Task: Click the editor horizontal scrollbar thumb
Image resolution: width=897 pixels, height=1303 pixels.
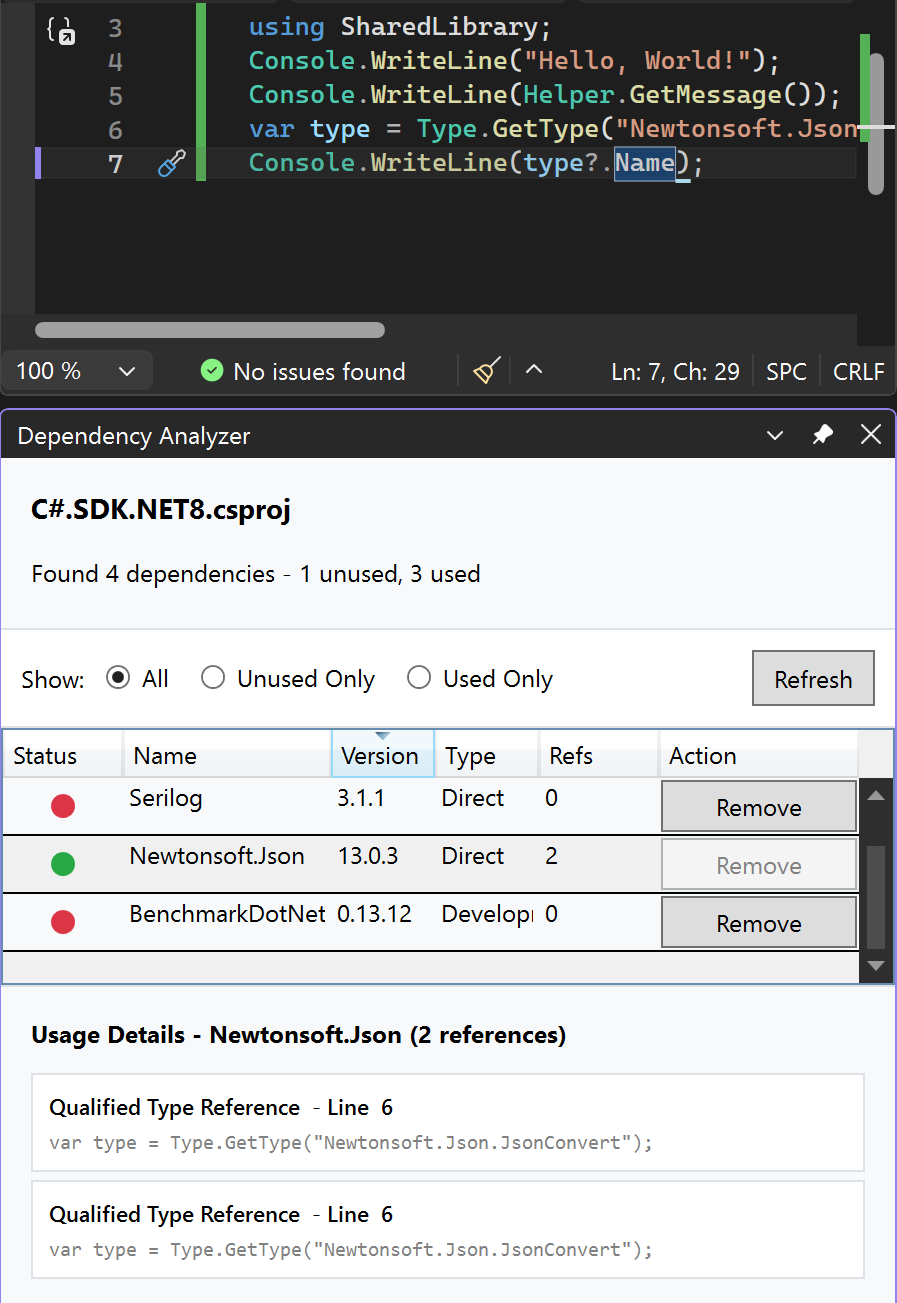Action: tap(210, 330)
